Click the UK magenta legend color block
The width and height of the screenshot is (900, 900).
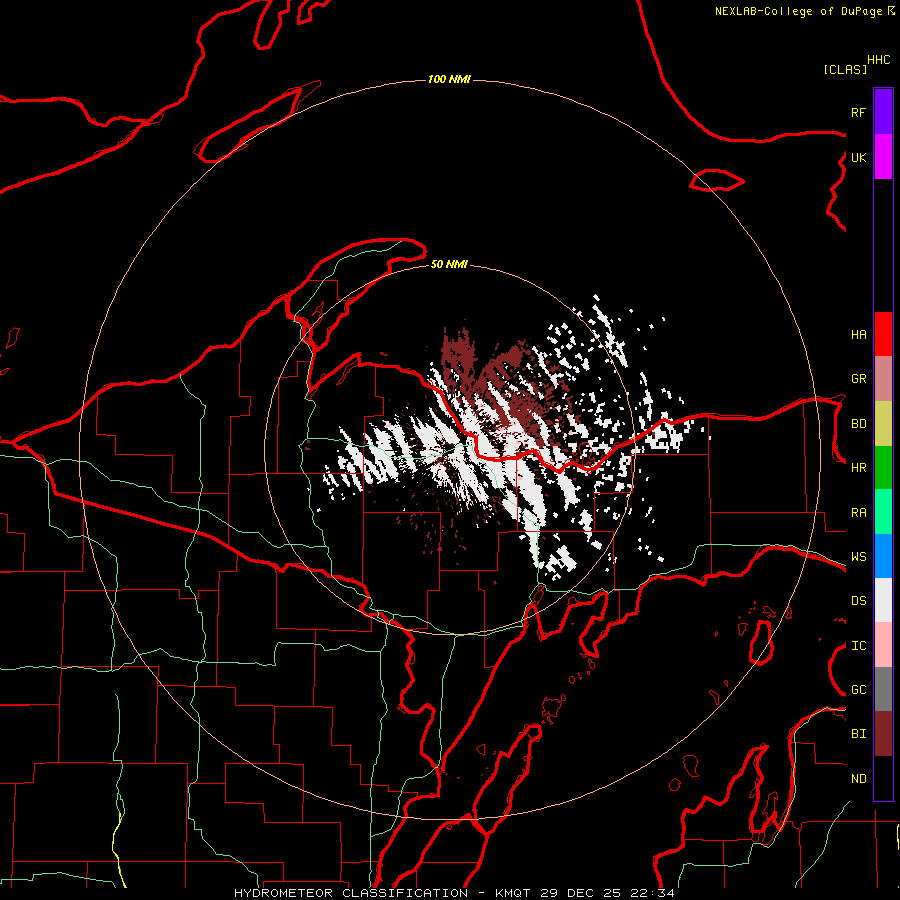click(883, 157)
